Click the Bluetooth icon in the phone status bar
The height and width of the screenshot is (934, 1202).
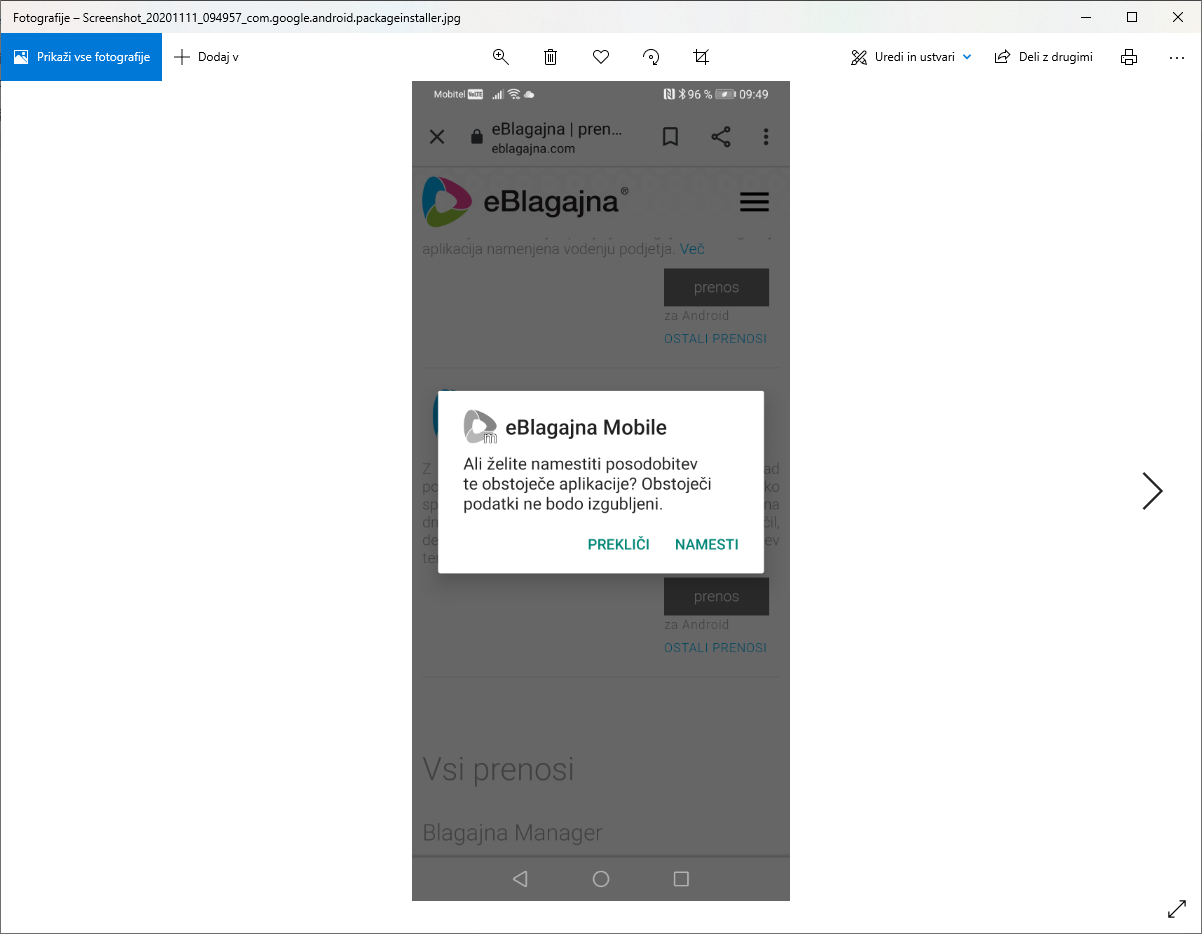[682, 94]
